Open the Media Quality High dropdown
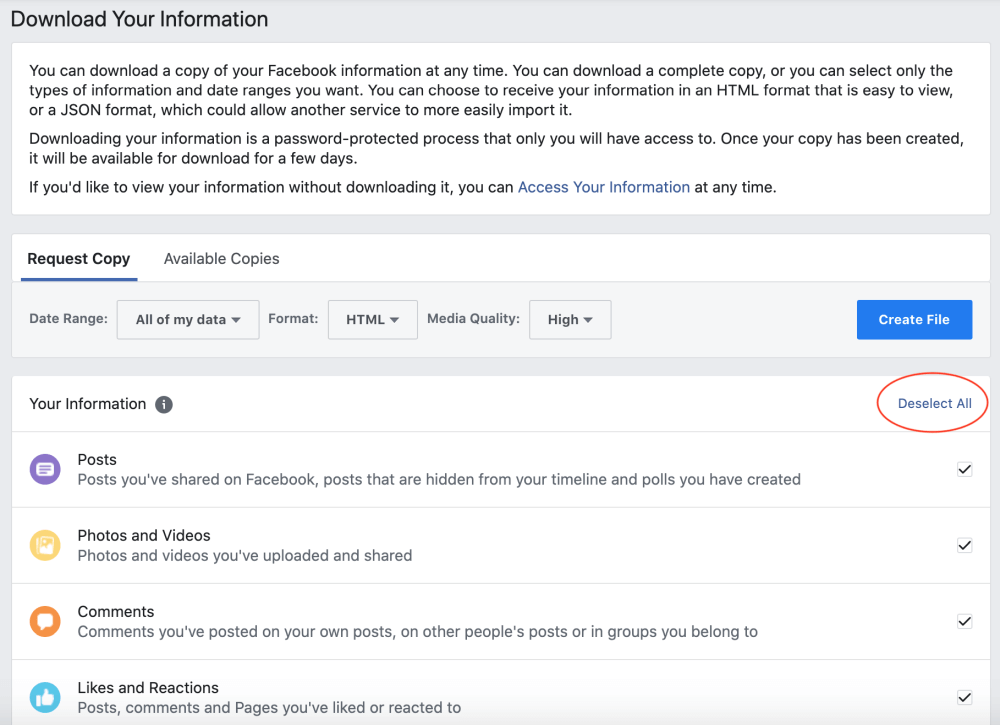The image size is (1000, 725). pos(570,319)
